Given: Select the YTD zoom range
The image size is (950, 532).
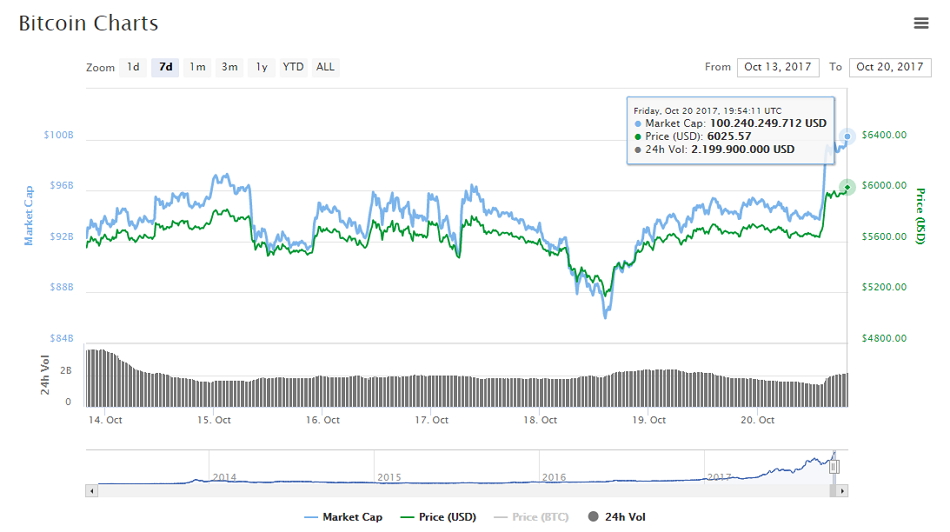Looking at the screenshot, I should (293, 67).
